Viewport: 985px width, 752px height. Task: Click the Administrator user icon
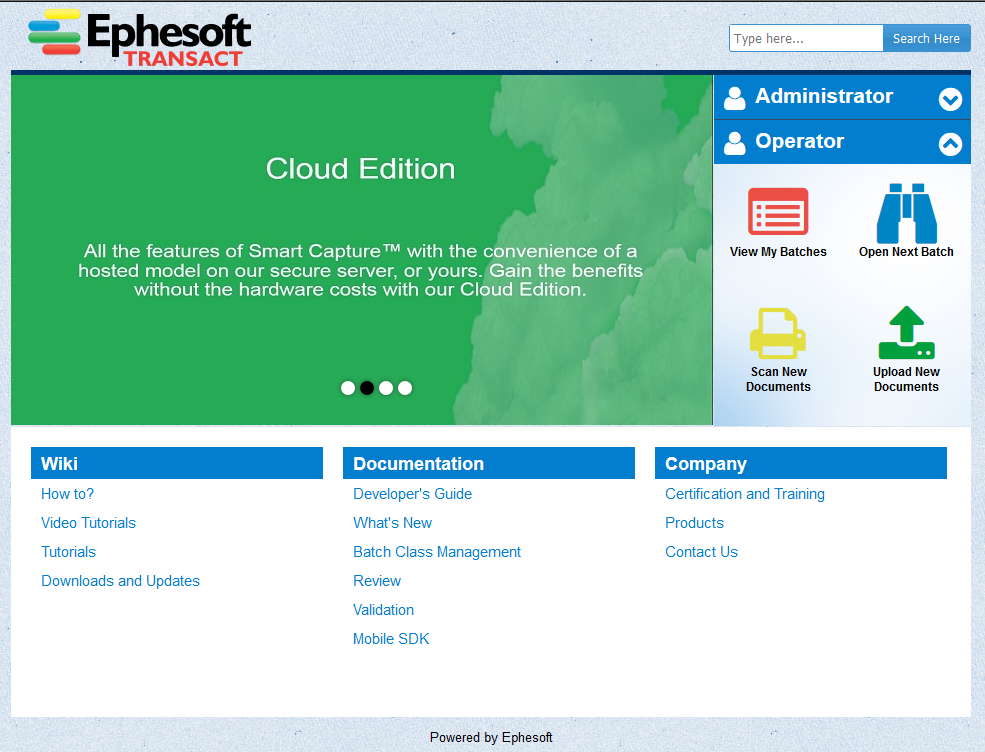point(734,97)
